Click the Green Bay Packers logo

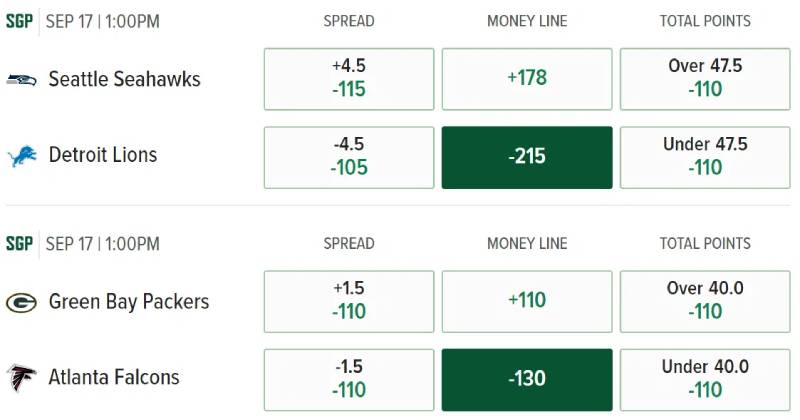[x=21, y=302]
